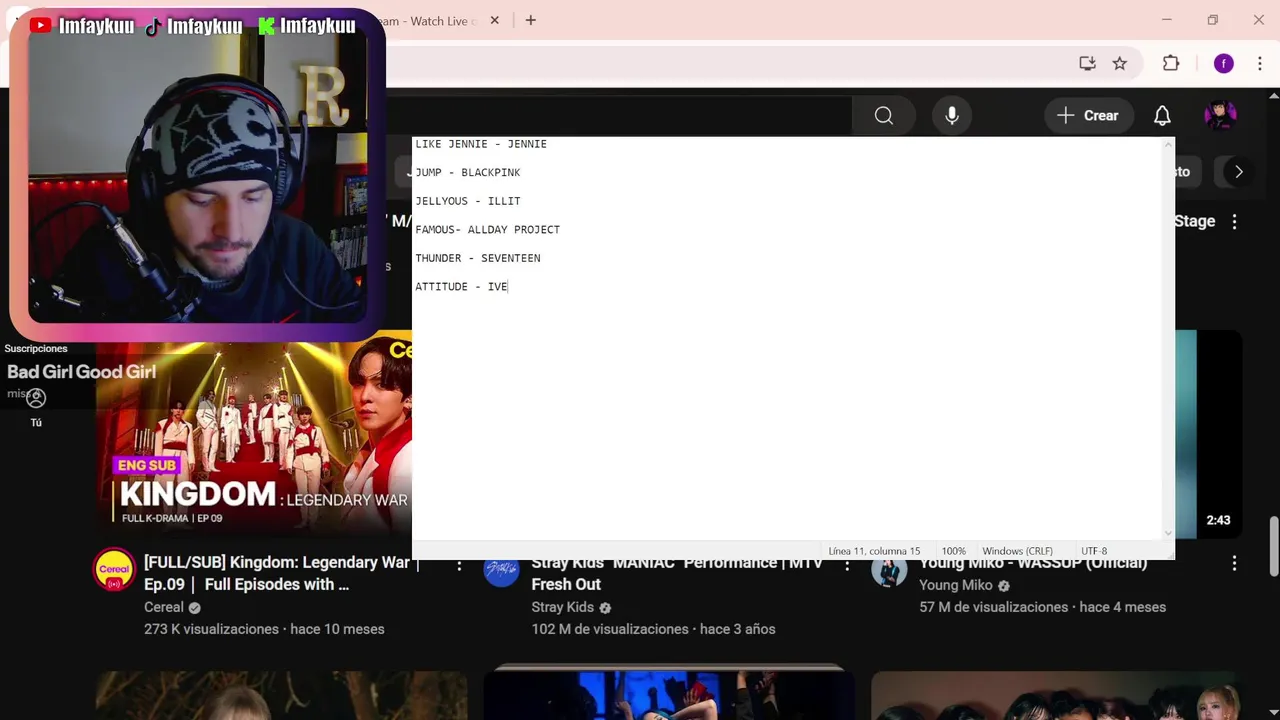Click the ATTITUDE - IVE line
1280x720 pixels.
click(x=461, y=286)
